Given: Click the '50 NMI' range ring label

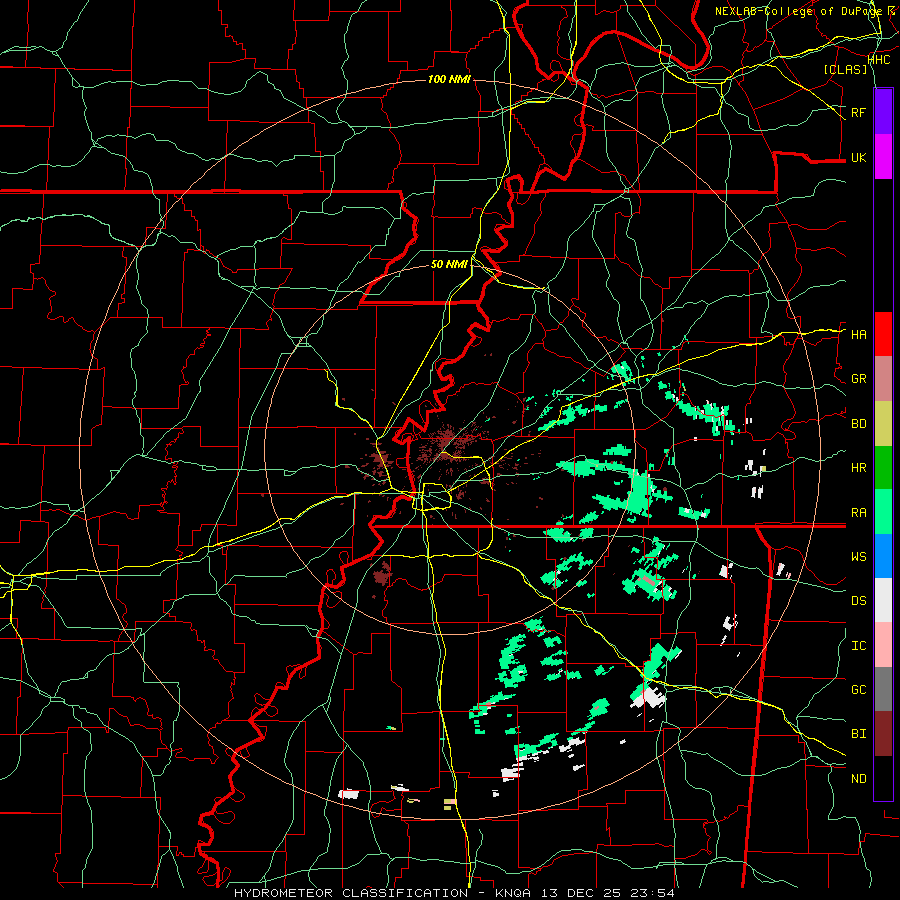Looking at the screenshot, I should [x=449, y=264].
